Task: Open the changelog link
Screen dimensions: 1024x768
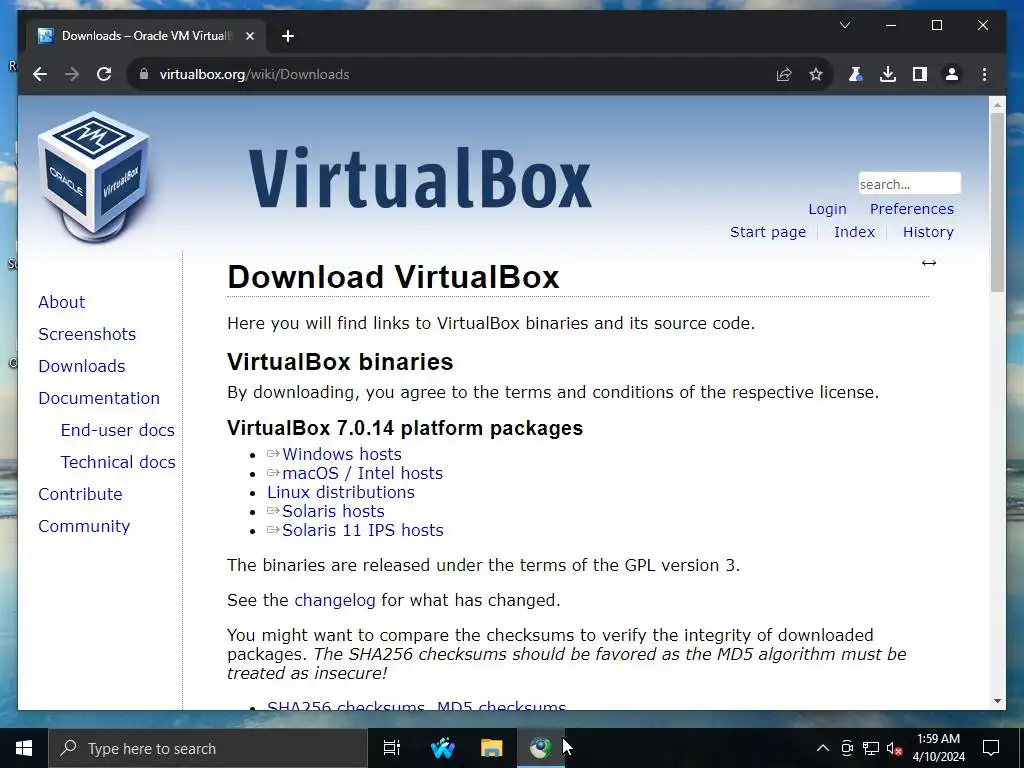Action: coord(335,600)
